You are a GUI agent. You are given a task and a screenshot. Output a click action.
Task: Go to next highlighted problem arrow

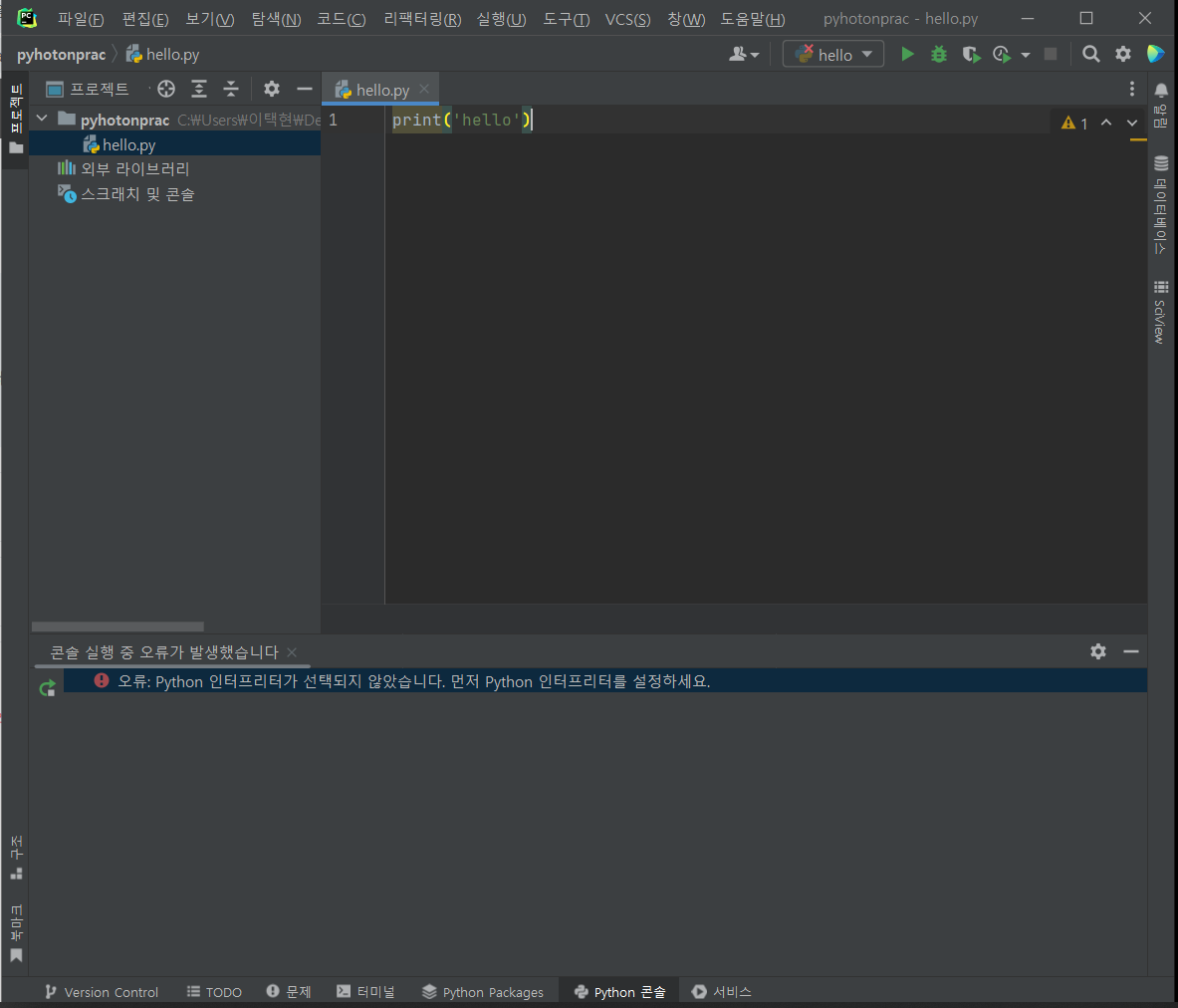click(1132, 123)
